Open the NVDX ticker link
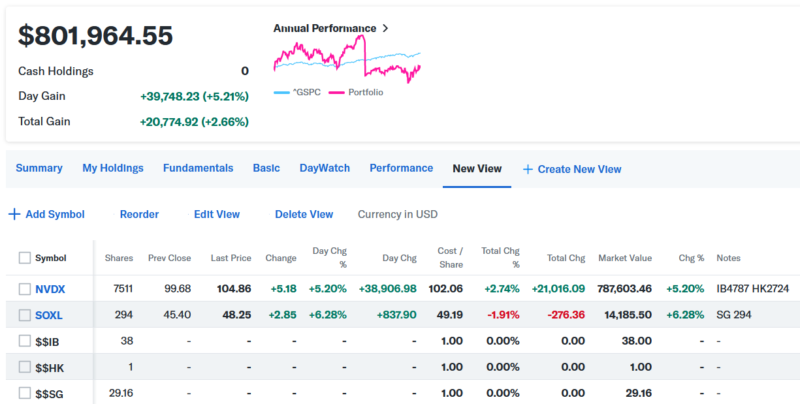 [x=50, y=289]
